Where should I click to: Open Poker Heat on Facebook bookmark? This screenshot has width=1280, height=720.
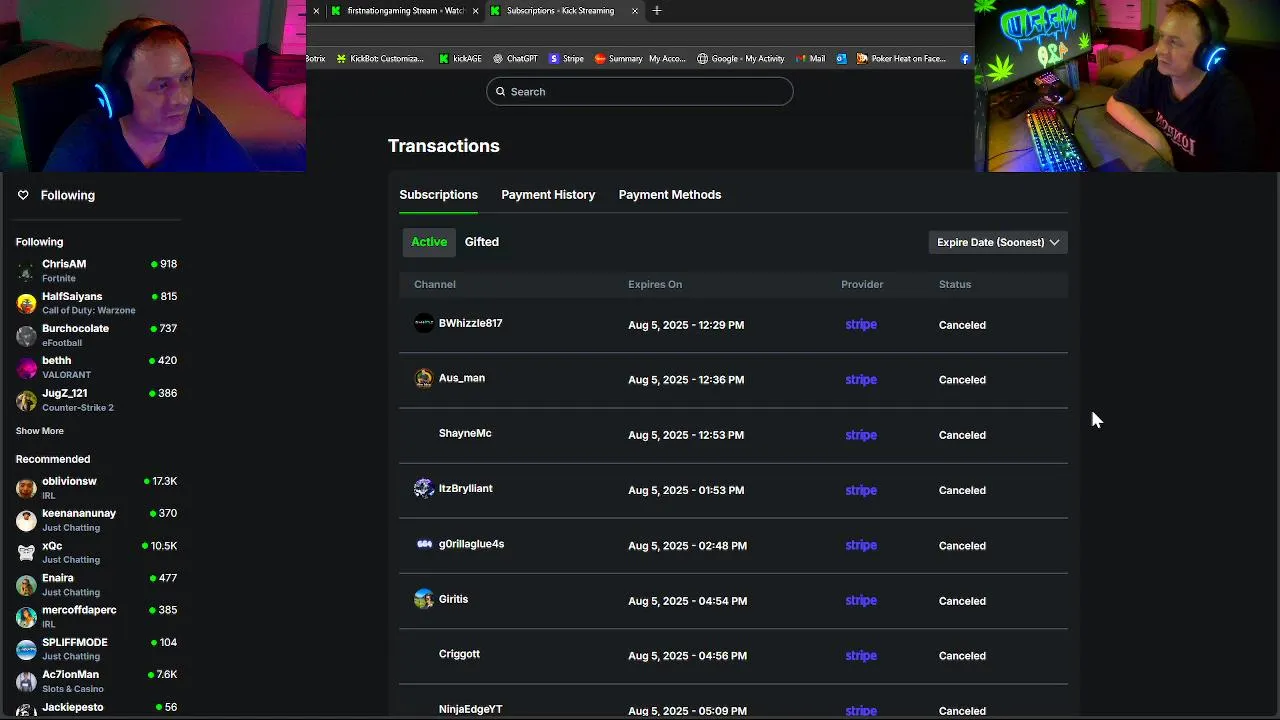901,59
